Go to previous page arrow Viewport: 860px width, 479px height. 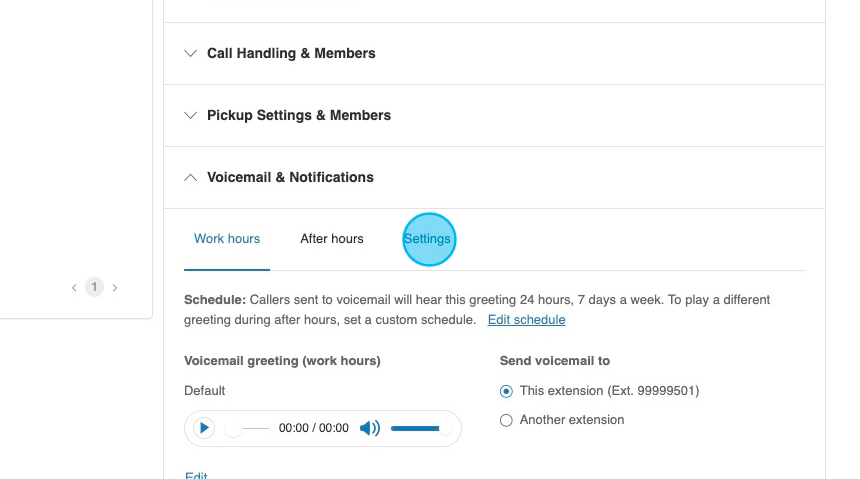(x=74, y=288)
